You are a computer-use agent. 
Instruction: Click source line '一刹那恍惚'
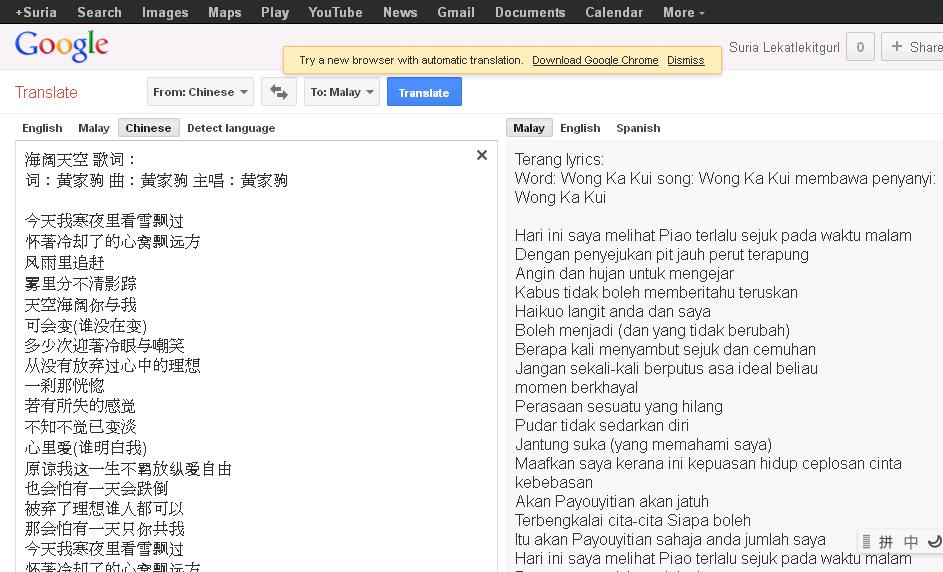point(64,385)
